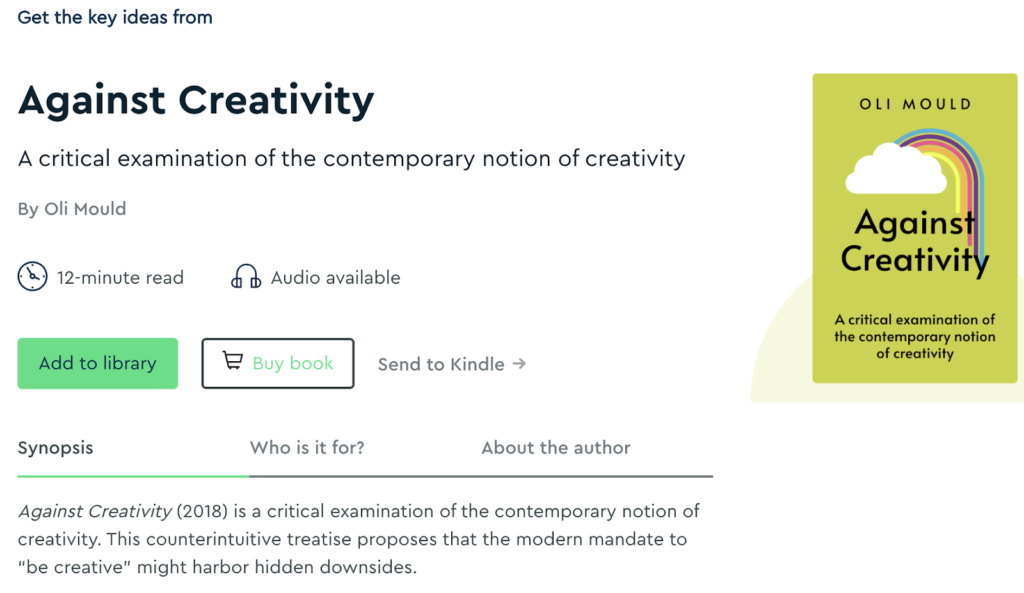Viewport: 1024px width, 593px height.
Task: Click the OLI MOULD name on the cover
Action: (x=915, y=104)
